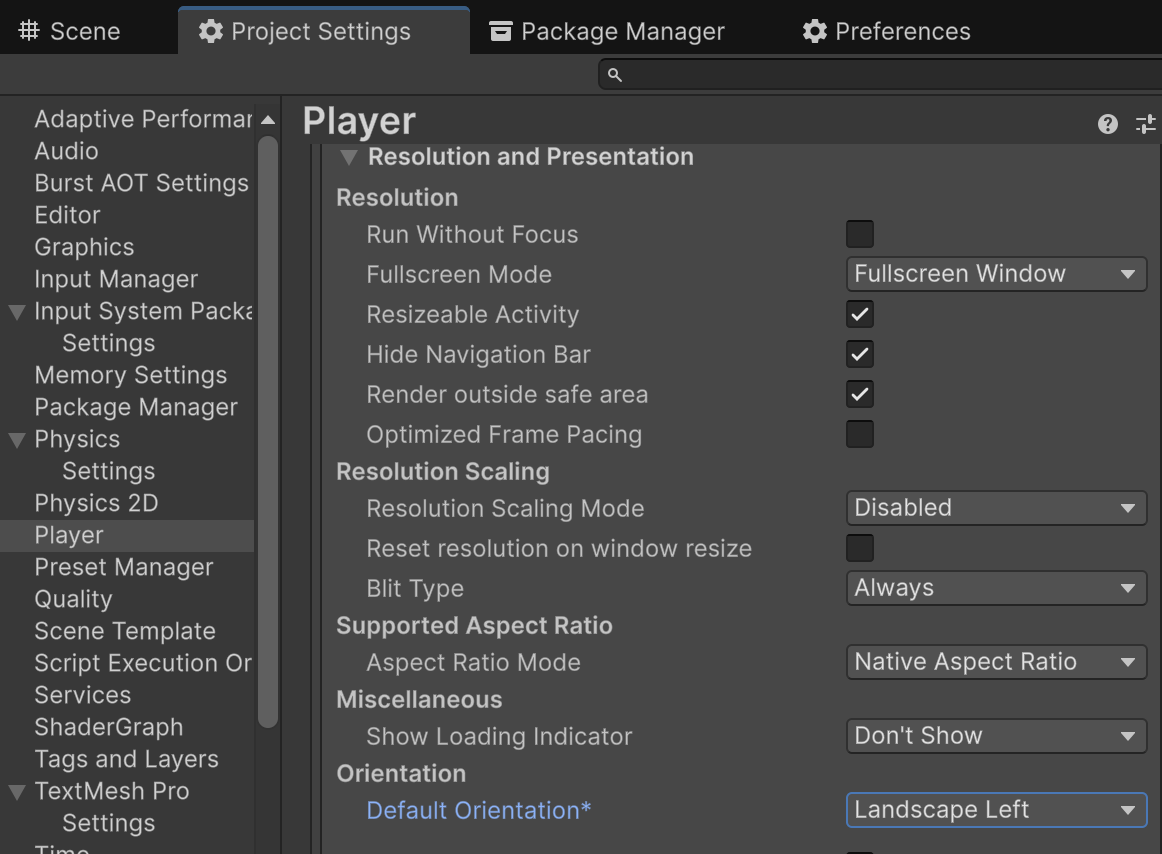Toggle Optimized Frame Pacing checkbox
This screenshot has height=854, width=1162.
pos(859,434)
